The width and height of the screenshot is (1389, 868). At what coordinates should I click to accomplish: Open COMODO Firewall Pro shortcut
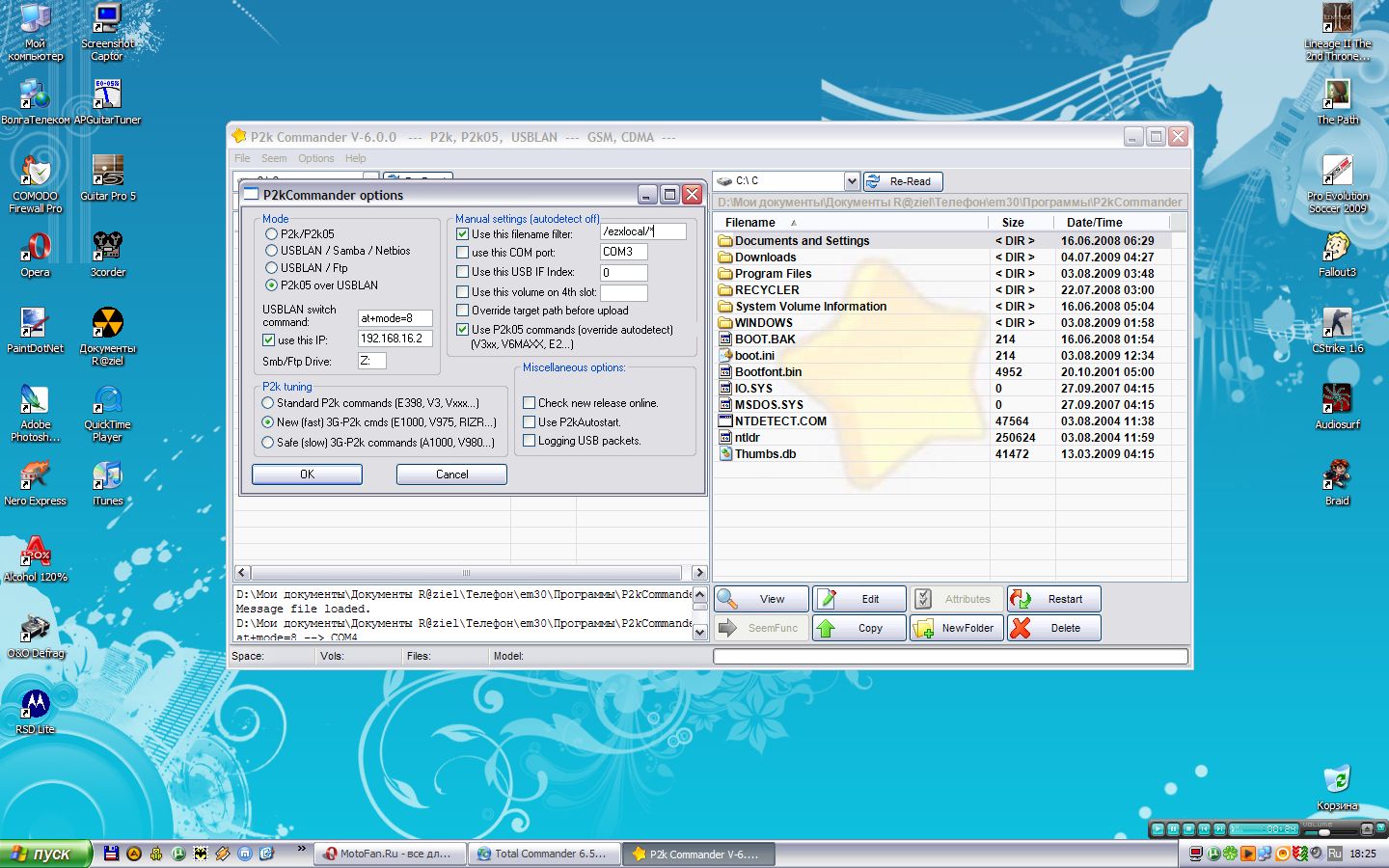[36, 184]
